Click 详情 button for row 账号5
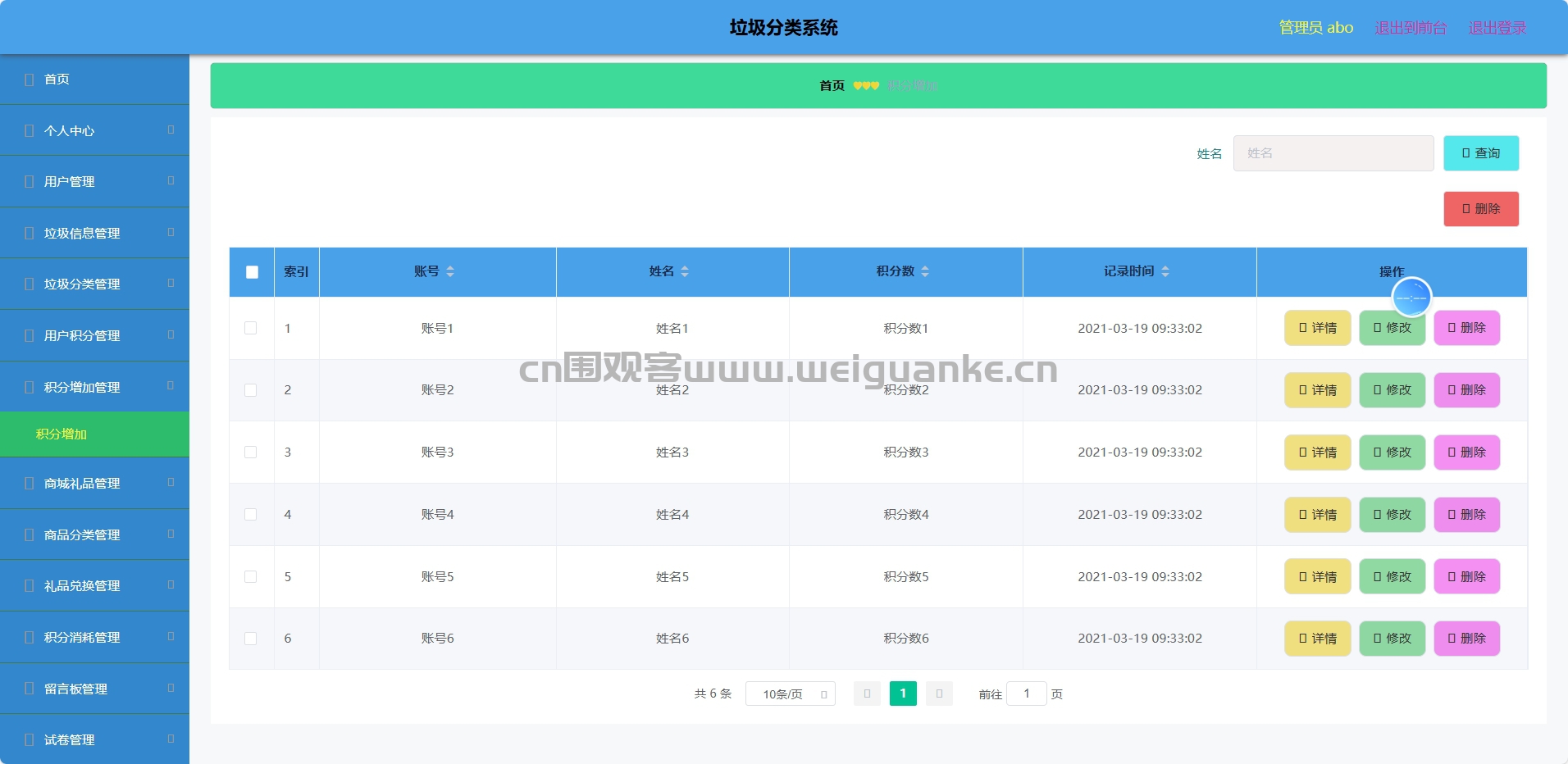 [x=1318, y=577]
